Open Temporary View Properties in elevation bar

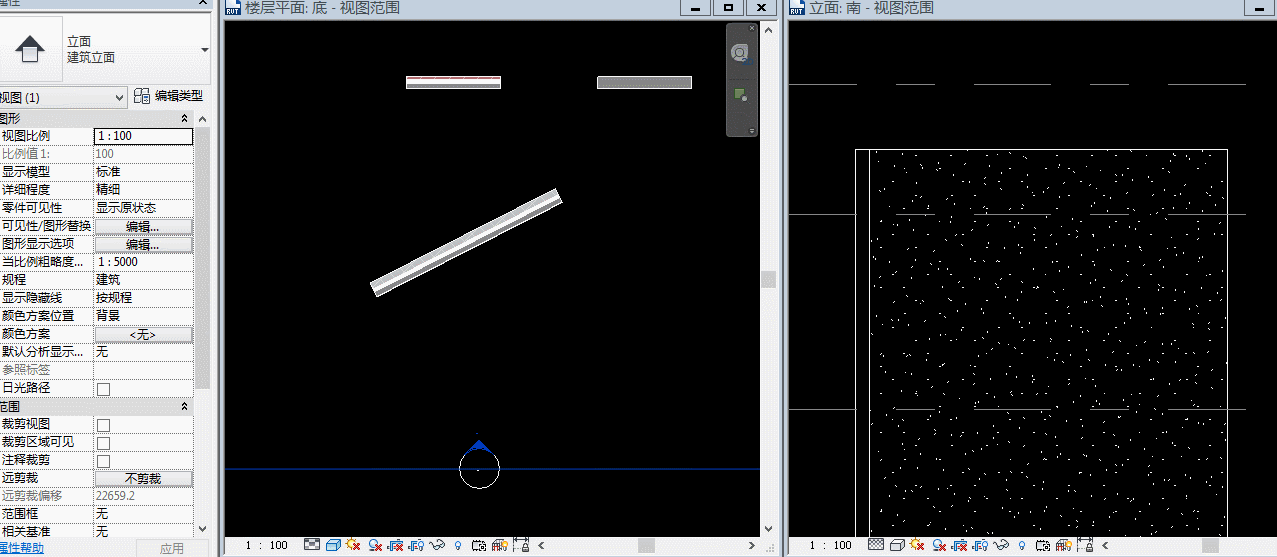pos(1043,545)
